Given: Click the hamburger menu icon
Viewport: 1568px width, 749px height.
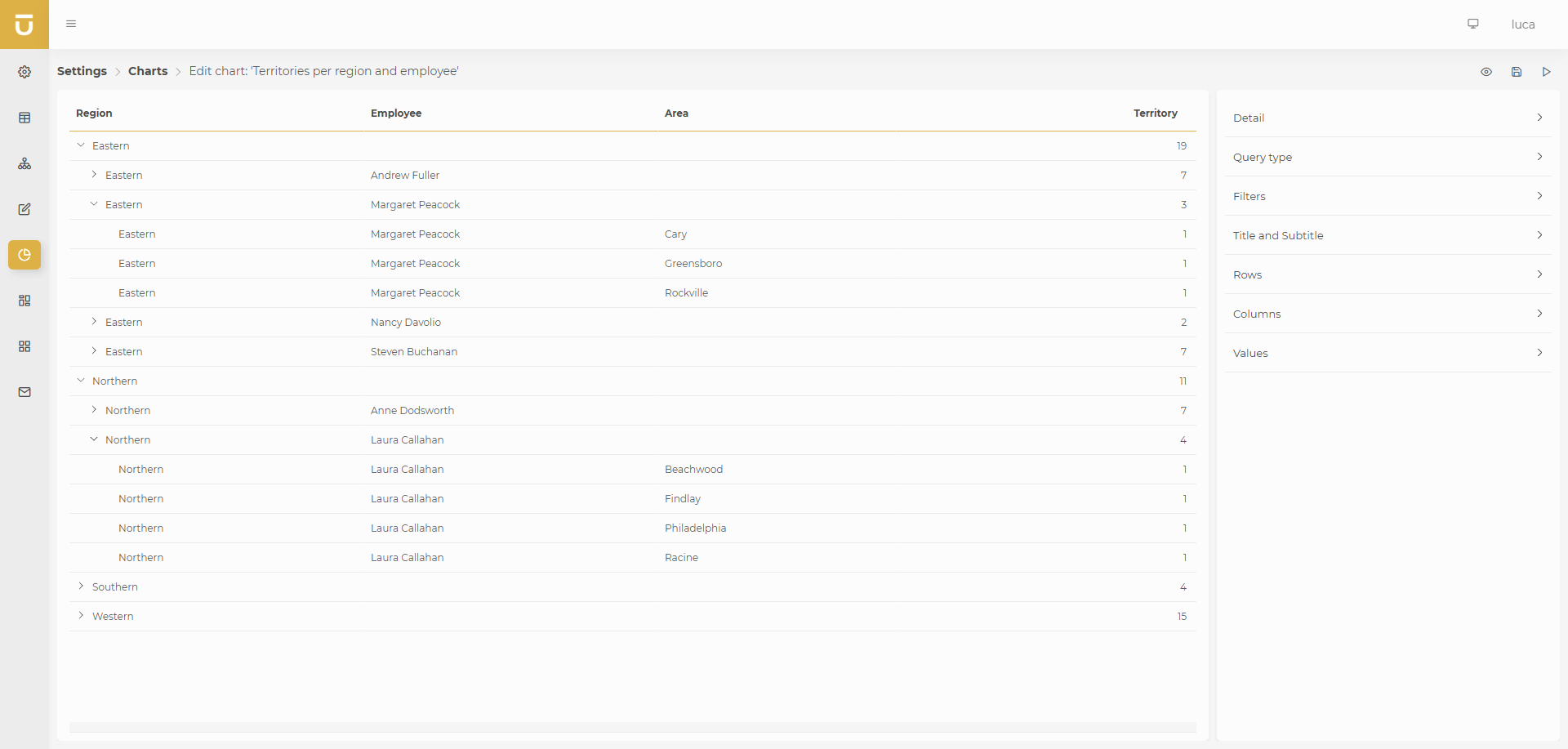Looking at the screenshot, I should [71, 24].
